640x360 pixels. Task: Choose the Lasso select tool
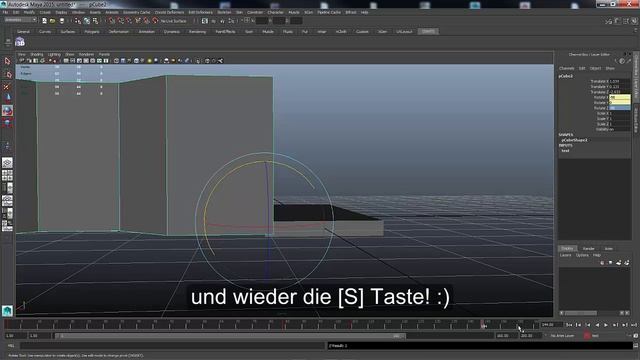coord(7,74)
